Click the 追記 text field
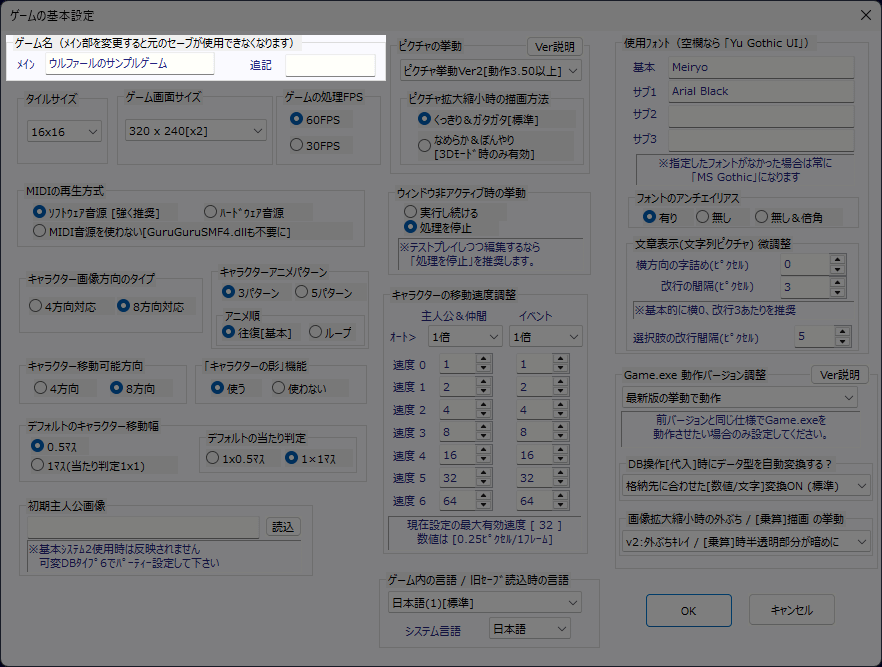Image resolution: width=882 pixels, height=667 pixels. coord(330,65)
